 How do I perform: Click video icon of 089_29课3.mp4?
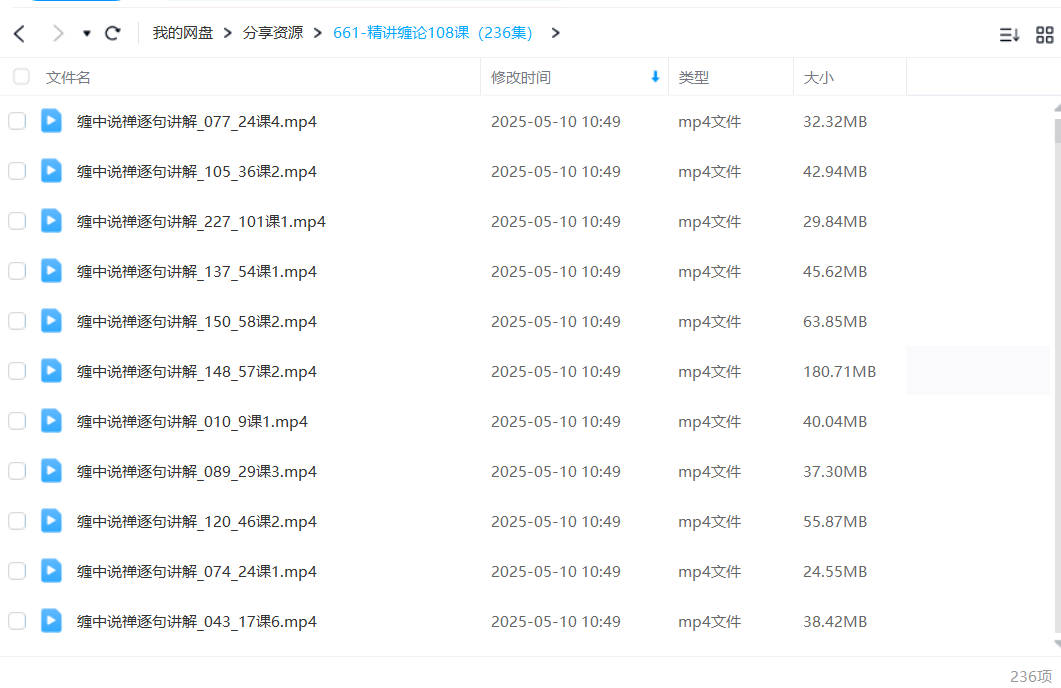(x=51, y=471)
